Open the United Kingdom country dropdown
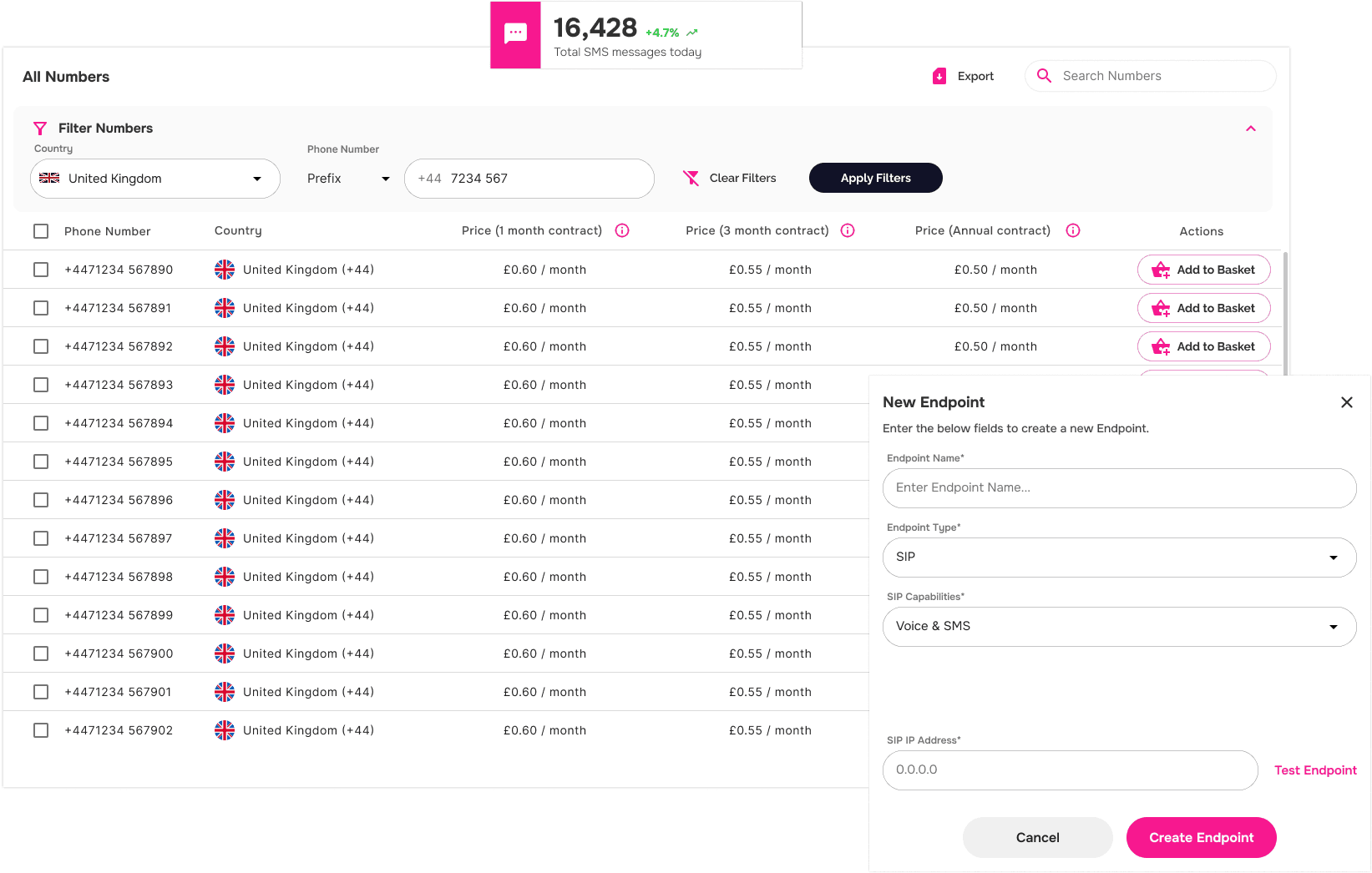Viewport: 1372px width, 873px height. [x=155, y=179]
